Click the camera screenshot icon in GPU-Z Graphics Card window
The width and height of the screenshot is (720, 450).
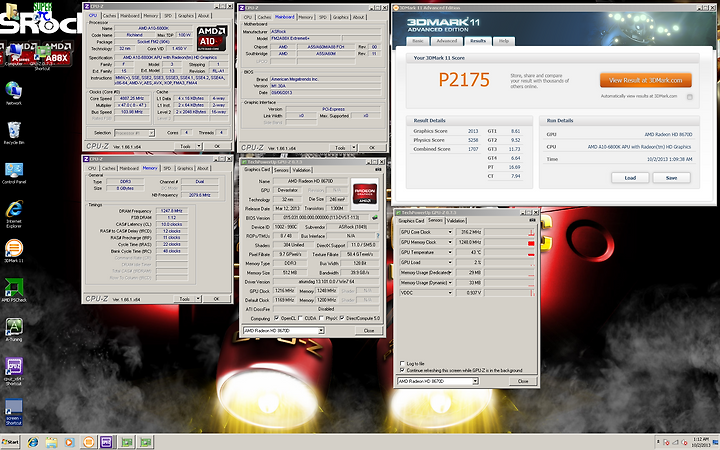click(378, 169)
